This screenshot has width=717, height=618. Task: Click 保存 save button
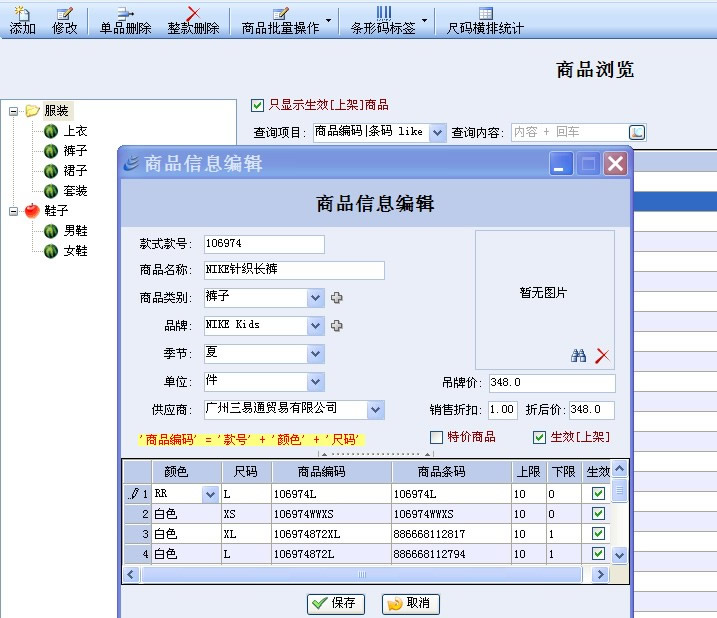336,604
